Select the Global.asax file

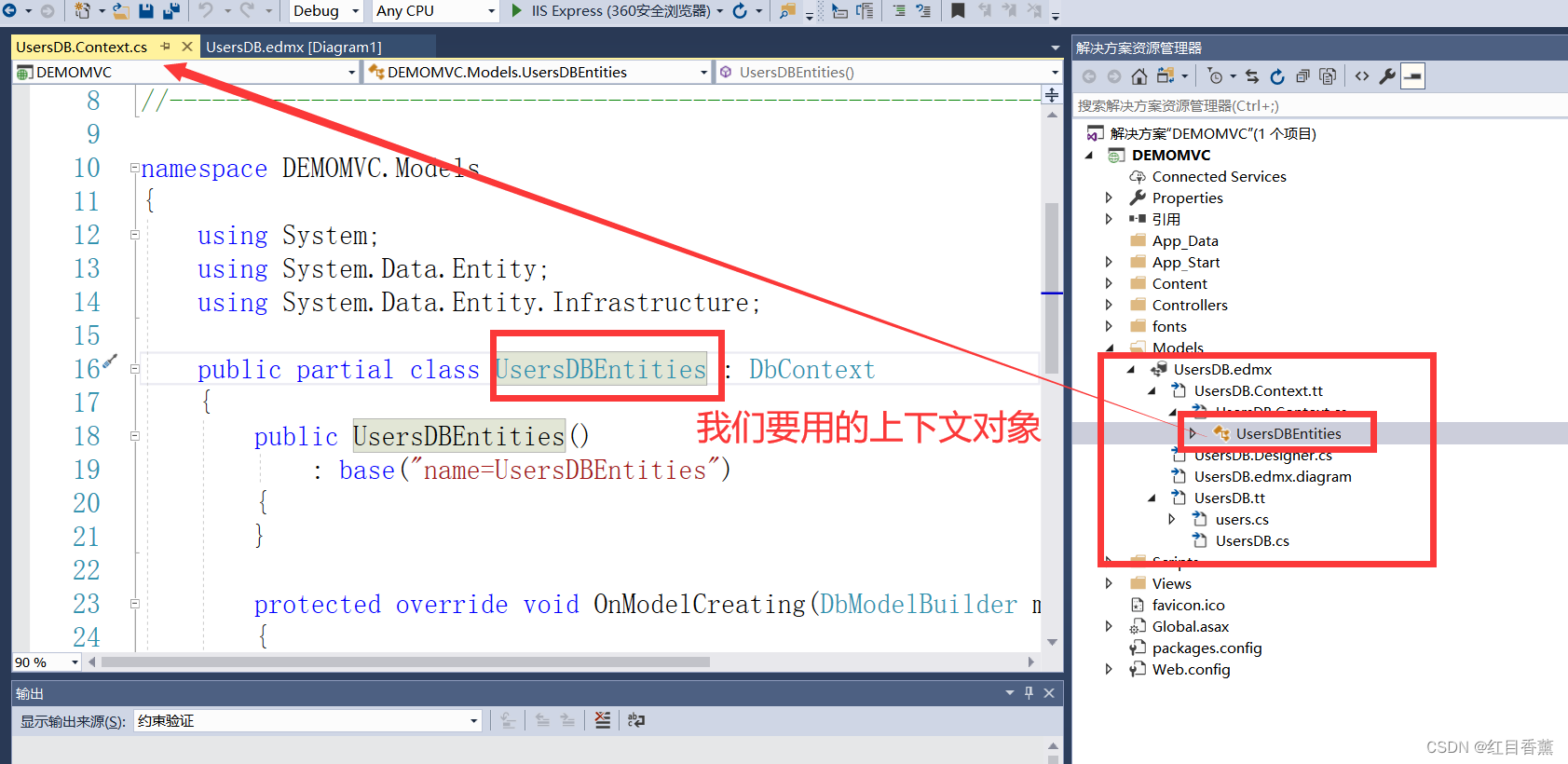pos(1190,626)
